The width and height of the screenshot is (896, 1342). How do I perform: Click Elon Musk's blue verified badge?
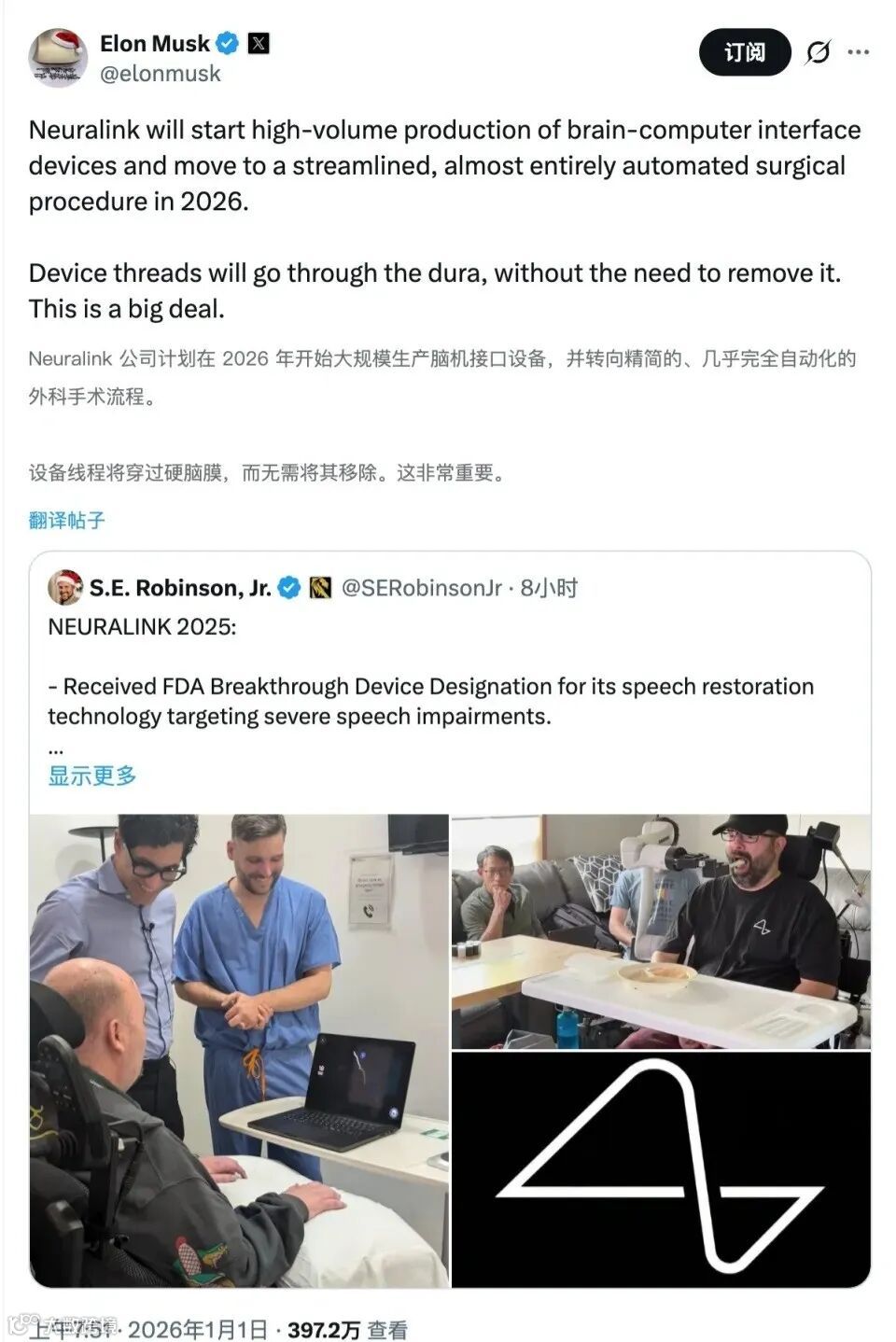pos(228,43)
